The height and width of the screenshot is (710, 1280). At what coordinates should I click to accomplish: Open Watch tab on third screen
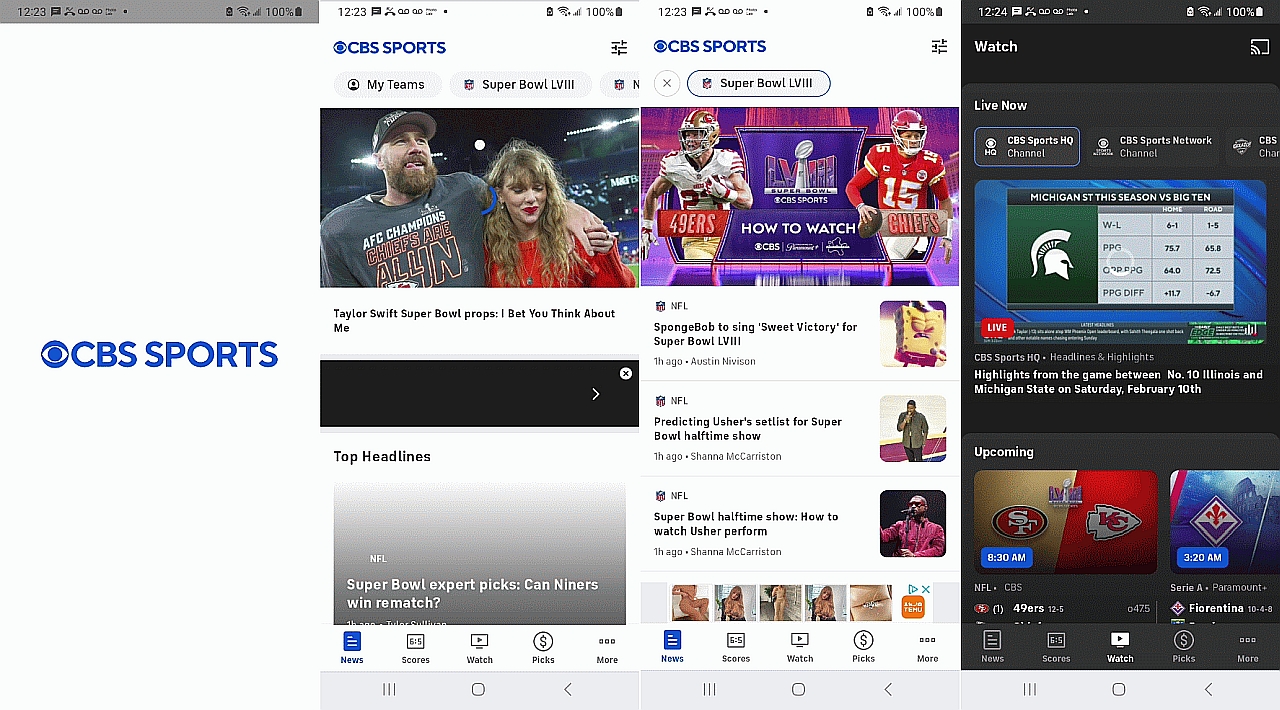pos(800,647)
